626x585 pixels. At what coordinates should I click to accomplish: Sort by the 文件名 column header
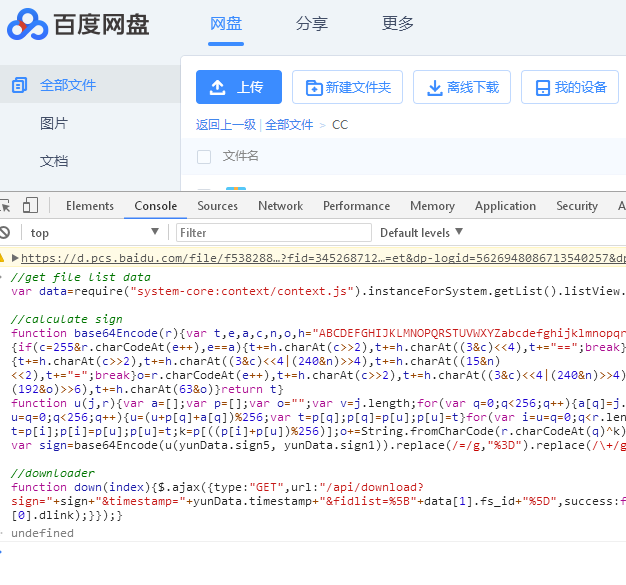pyautogui.click(x=240, y=156)
